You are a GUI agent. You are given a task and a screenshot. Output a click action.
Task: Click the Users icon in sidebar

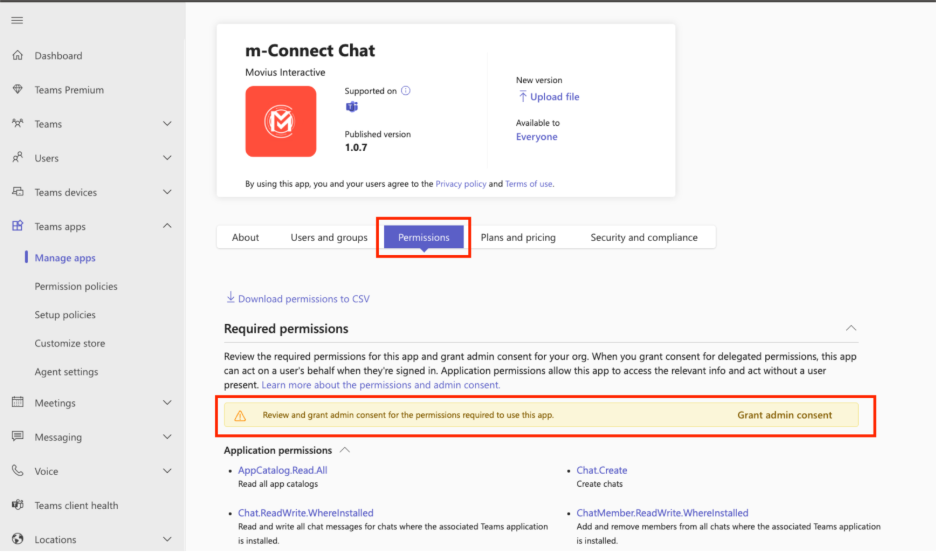click(x=17, y=158)
